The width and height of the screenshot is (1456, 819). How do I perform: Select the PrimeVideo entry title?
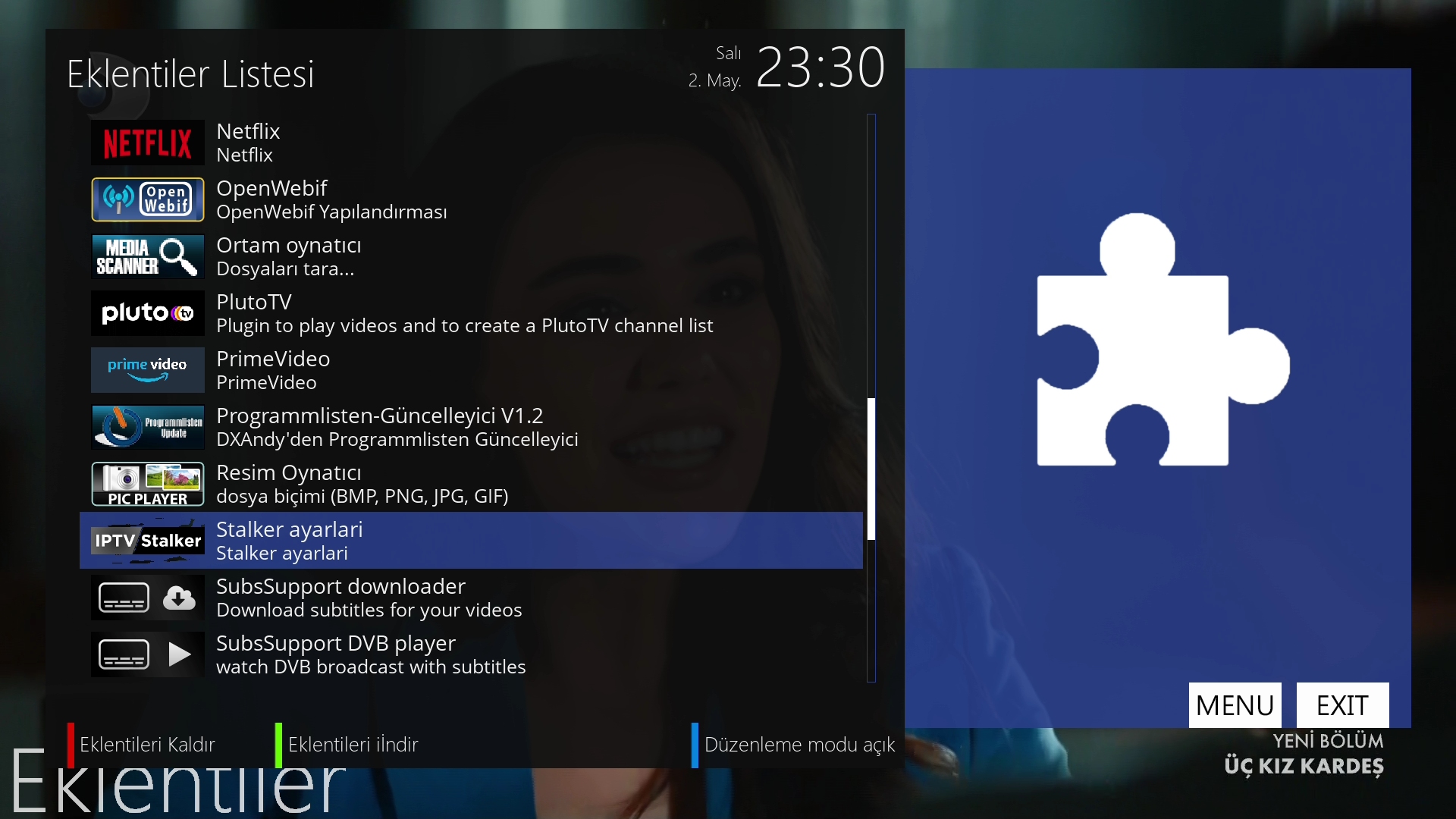(273, 359)
